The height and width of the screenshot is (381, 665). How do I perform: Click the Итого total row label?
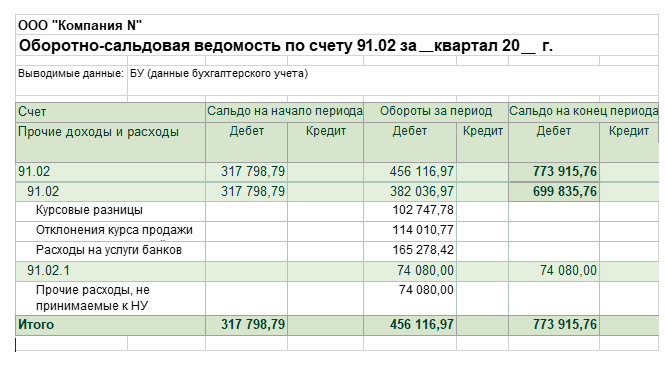point(36,325)
